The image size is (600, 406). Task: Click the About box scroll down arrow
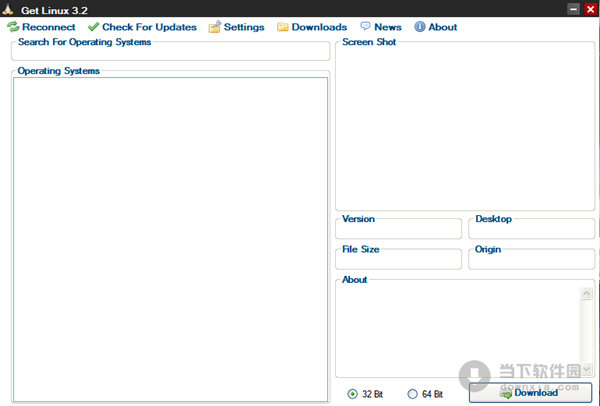586,369
